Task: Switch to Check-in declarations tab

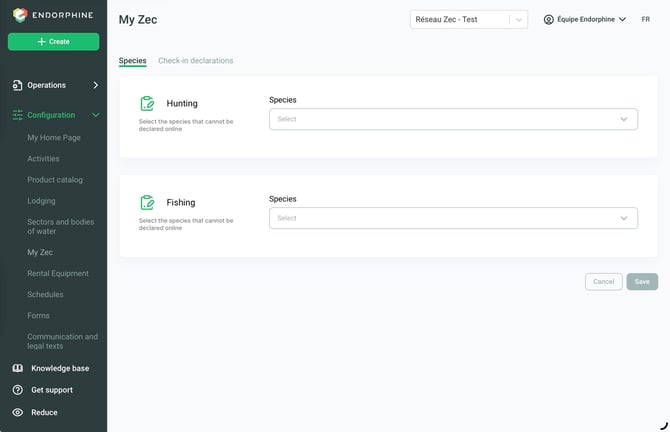Action: [196, 61]
